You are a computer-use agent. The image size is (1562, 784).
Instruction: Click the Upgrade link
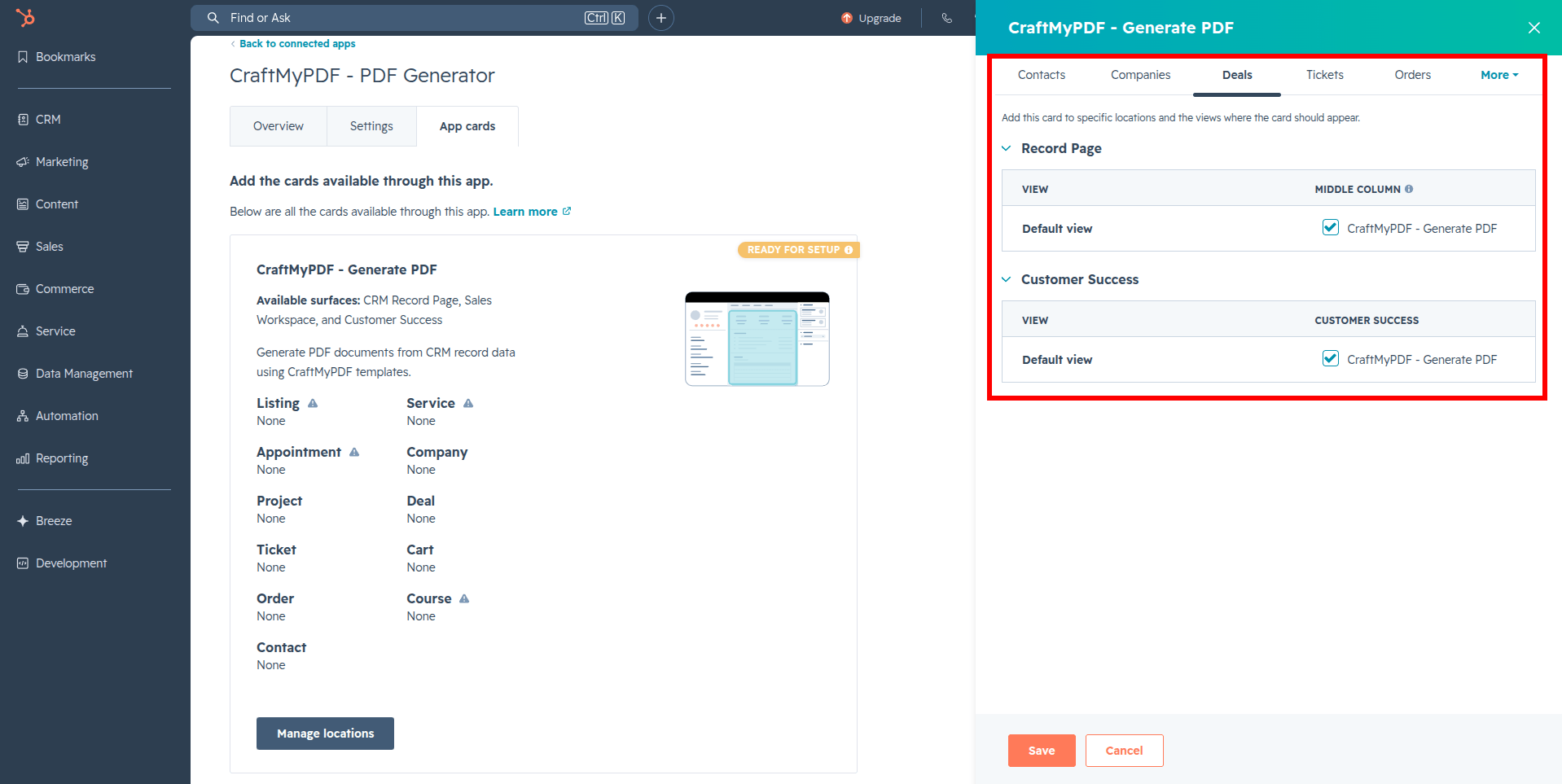pos(871,18)
